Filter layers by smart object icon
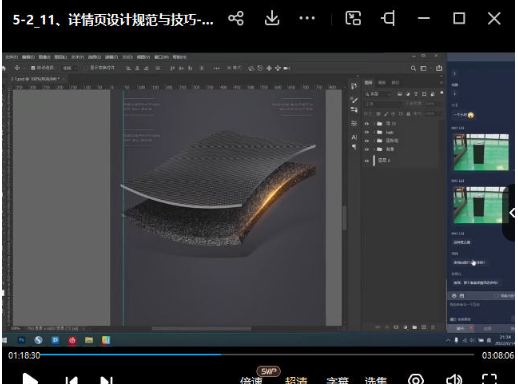This screenshot has width=518, height=384. (432, 94)
